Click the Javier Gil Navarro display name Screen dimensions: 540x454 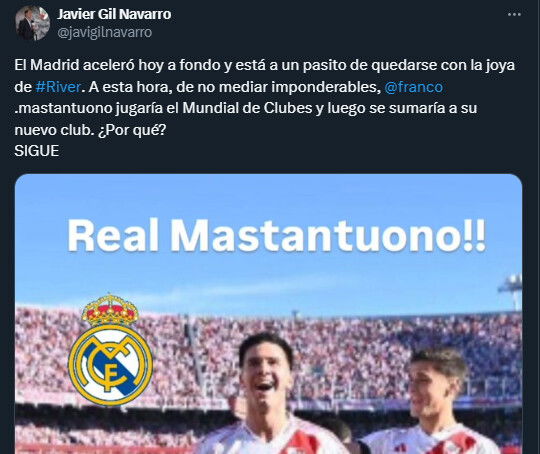pyautogui.click(x=114, y=14)
